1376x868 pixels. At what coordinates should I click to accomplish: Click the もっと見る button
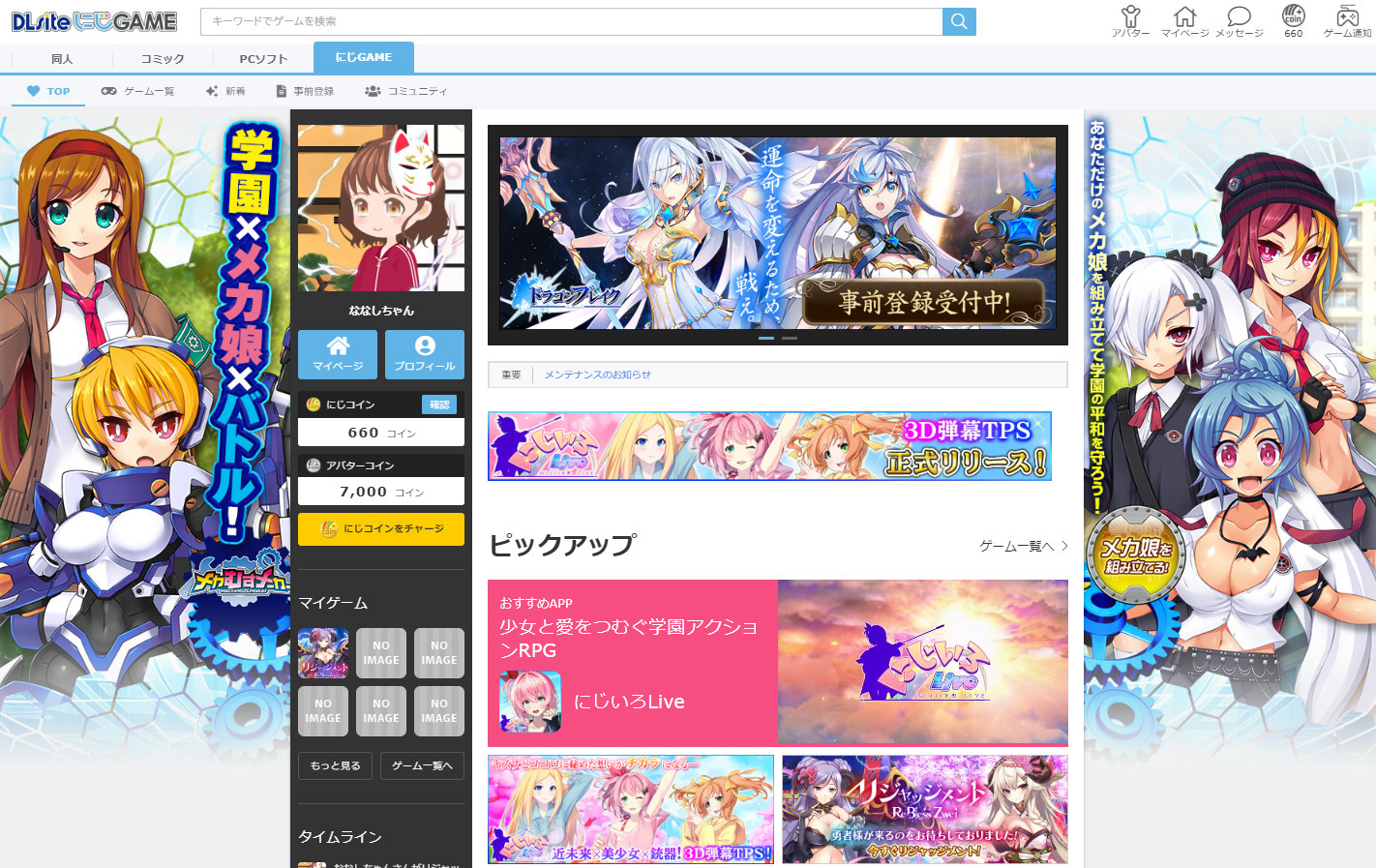335,765
